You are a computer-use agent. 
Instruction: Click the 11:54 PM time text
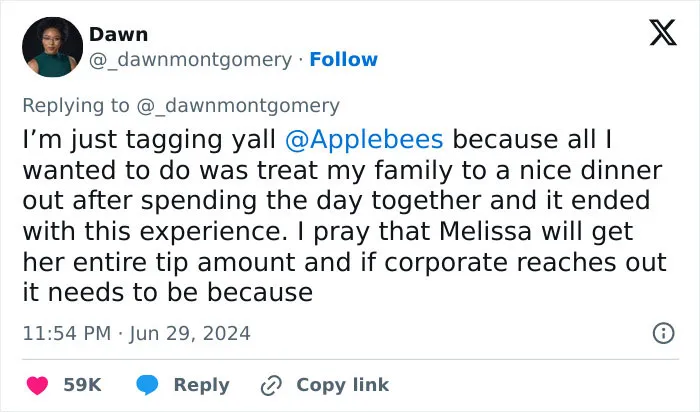[x=67, y=333]
